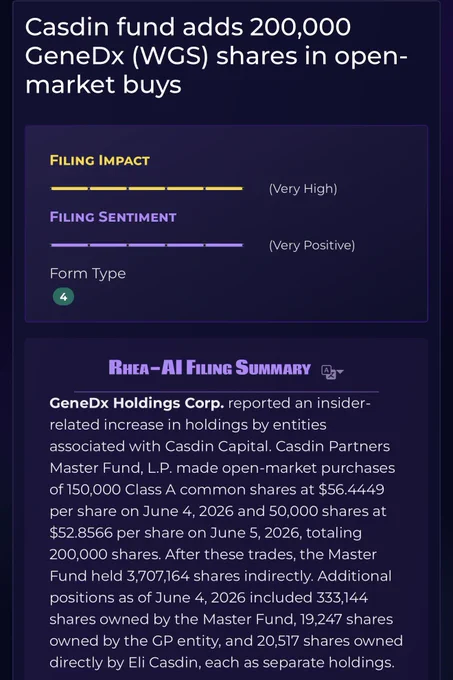
Task: Click the $56.4449 share price text
Action: [x=351, y=489]
